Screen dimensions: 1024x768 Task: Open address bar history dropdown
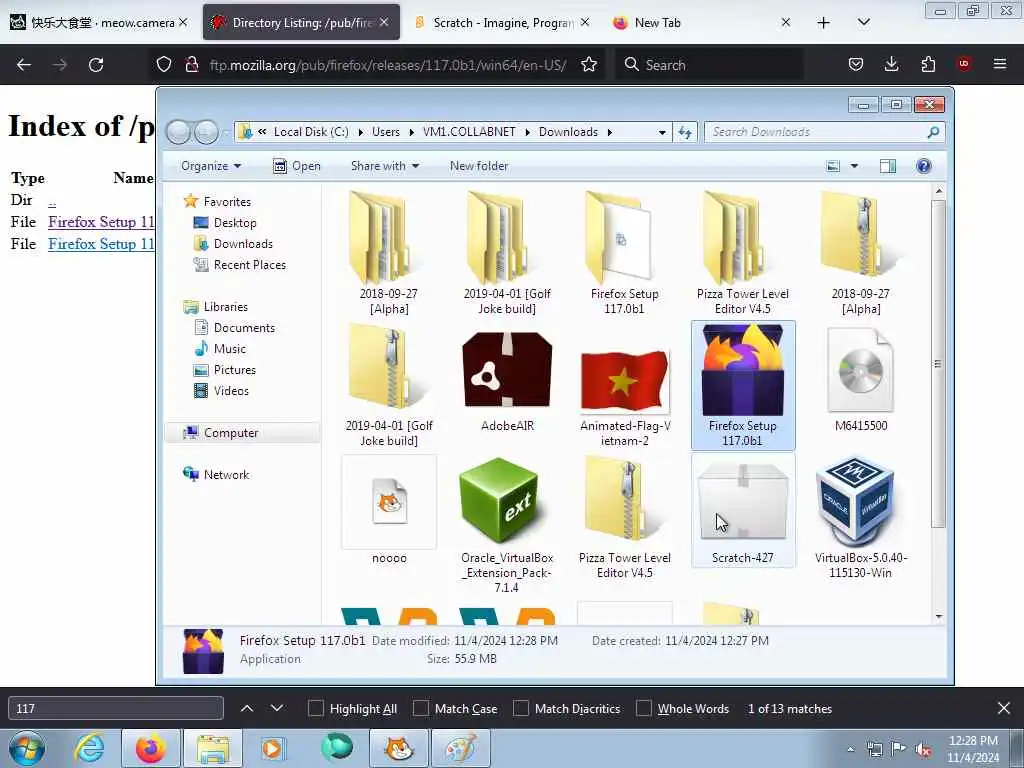[x=662, y=132]
